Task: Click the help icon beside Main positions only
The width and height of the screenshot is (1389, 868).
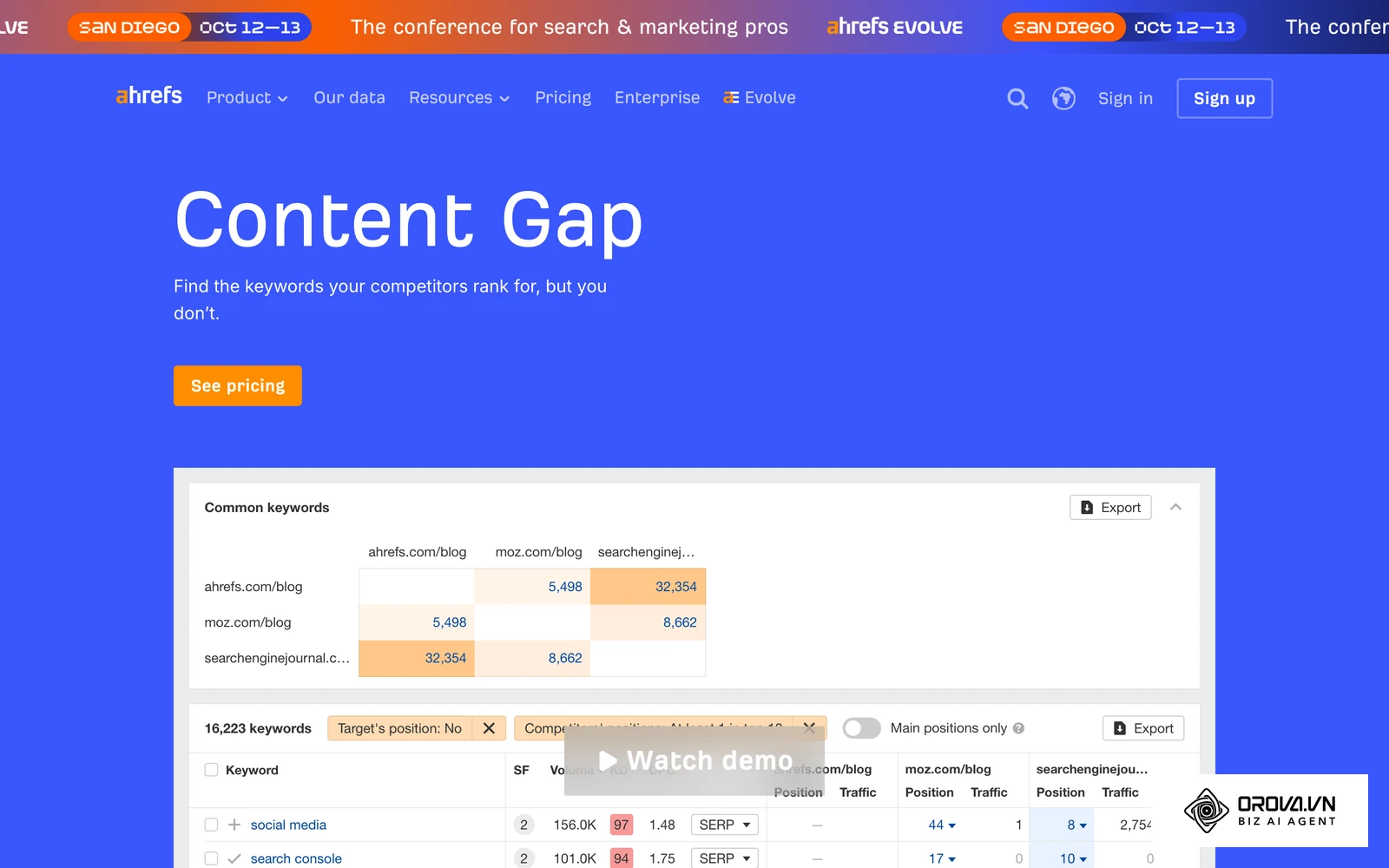Action: point(1018,728)
